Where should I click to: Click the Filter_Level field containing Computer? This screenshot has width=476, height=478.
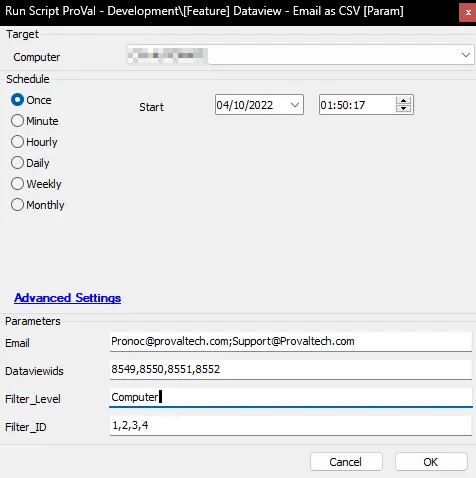(x=291, y=397)
